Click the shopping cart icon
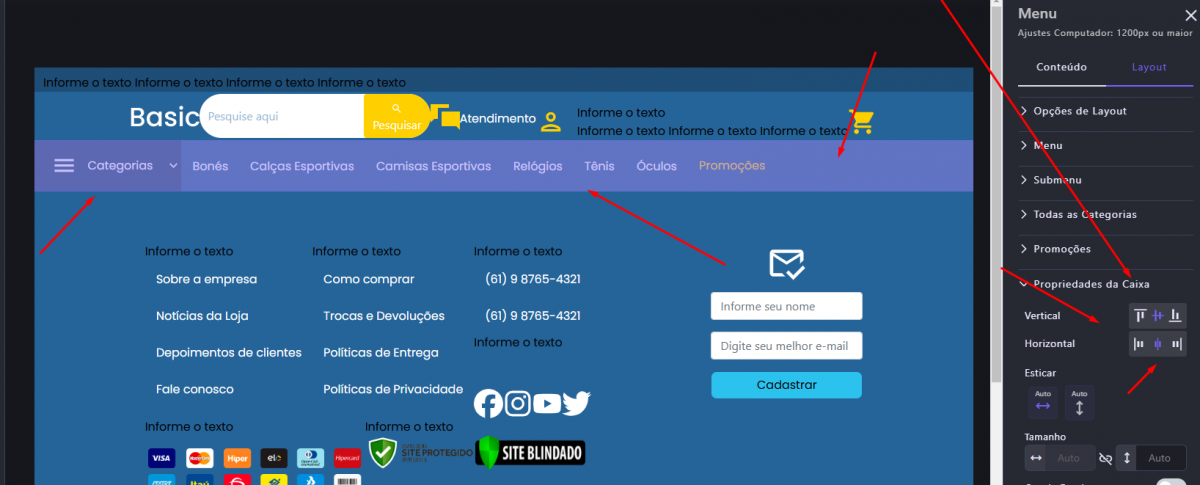This screenshot has width=1200, height=485. (861, 122)
